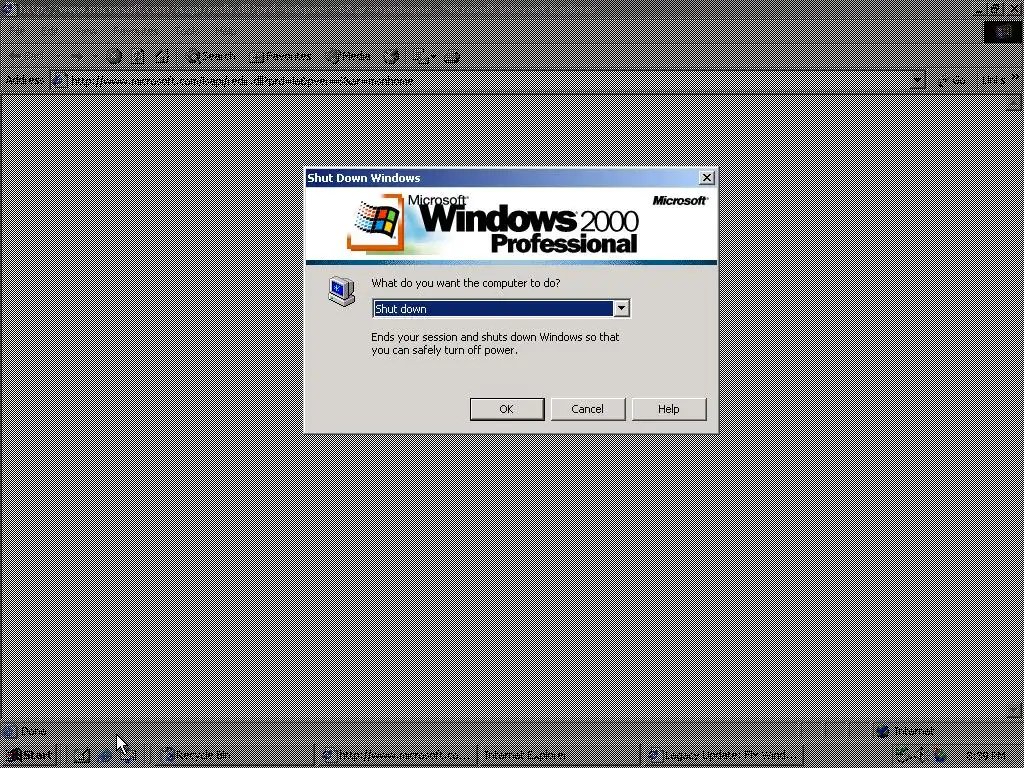Click OK in Shut Down Windows dialog
The height and width of the screenshot is (768, 1024).
(x=507, y=409)
